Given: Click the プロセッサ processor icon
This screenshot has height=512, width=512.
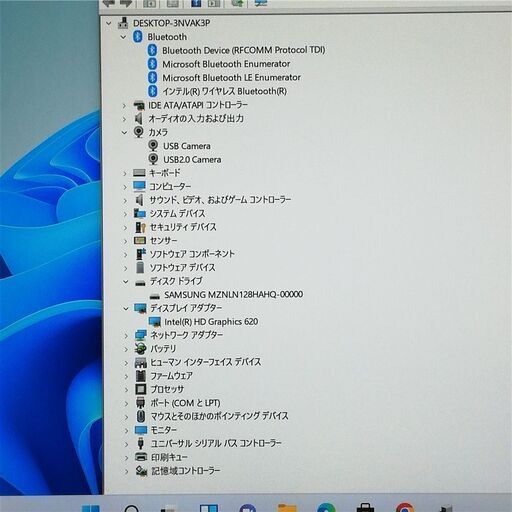Looking at the screenshot, I should click(141, 389).
